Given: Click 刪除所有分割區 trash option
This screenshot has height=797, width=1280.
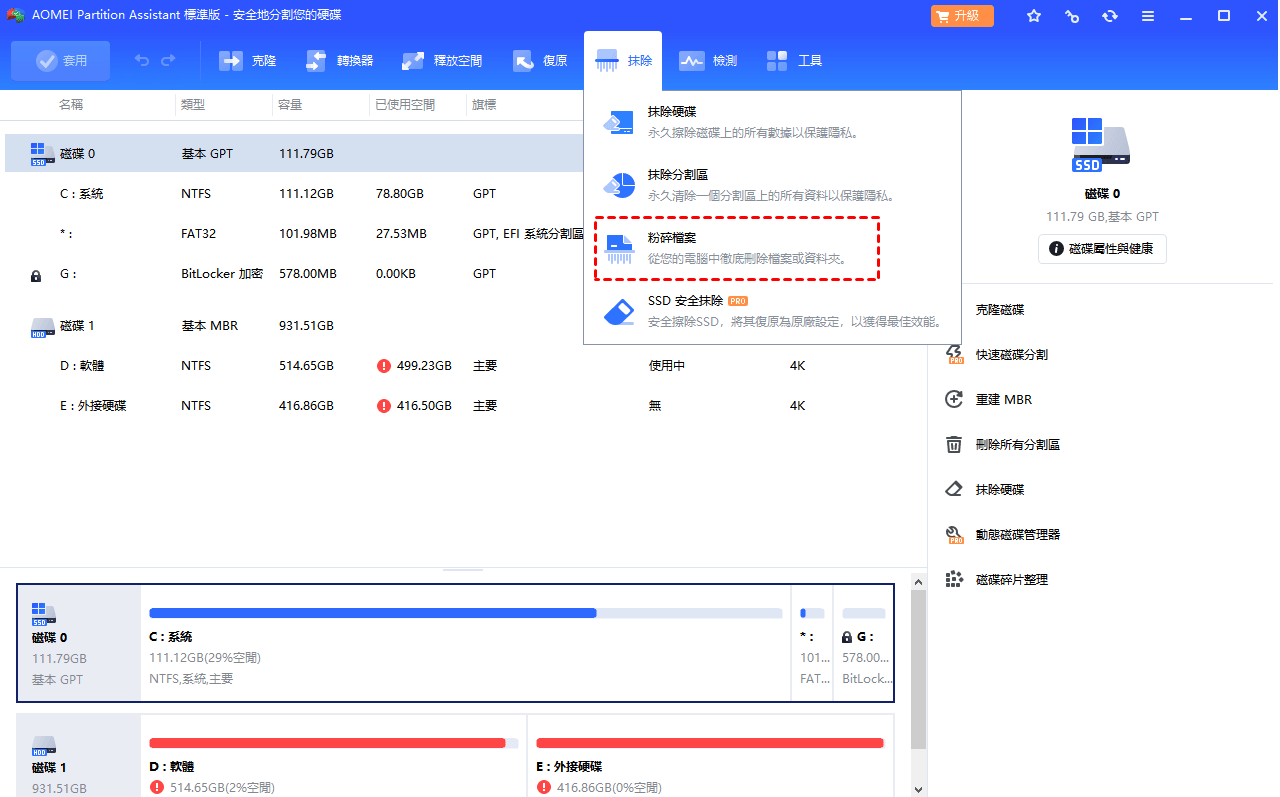Looking at the screenshot, I should pos(1003,445).
